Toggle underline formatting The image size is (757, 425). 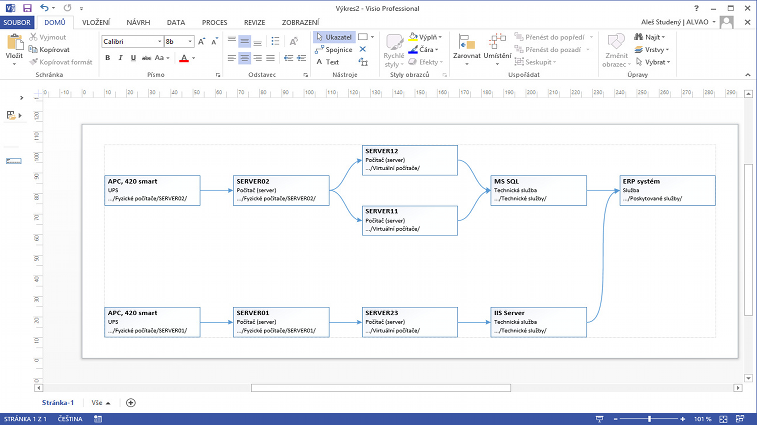point(132,58)
